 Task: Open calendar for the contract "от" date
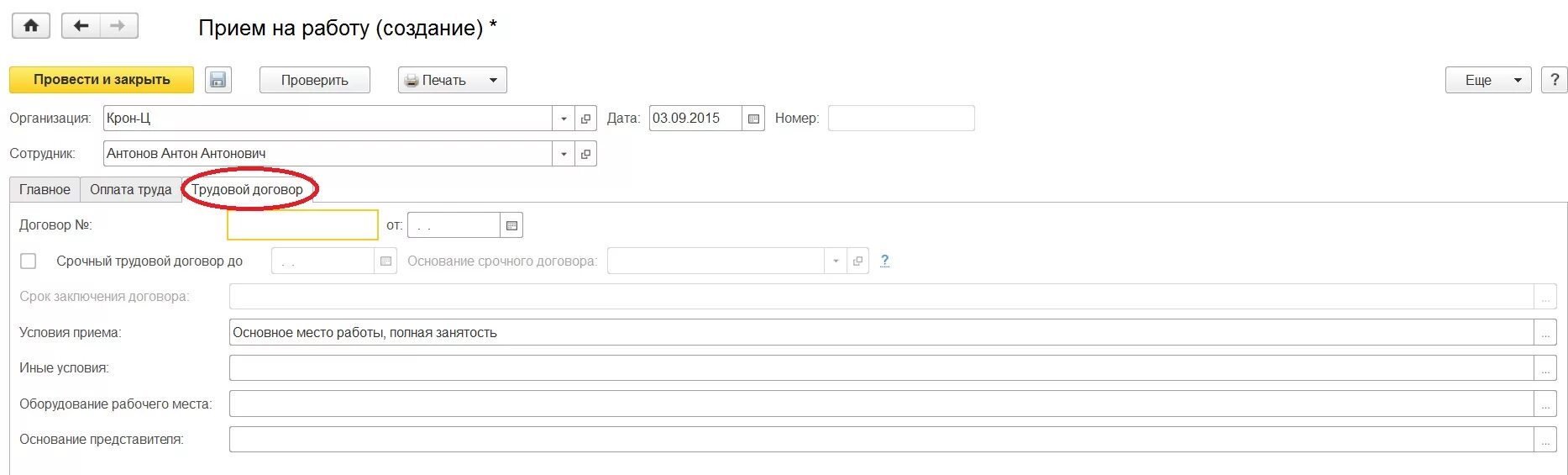[x=511, y=225]
